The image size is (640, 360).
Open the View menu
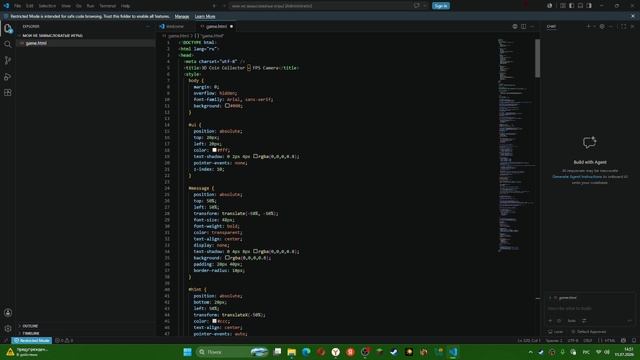click(66, 6)
